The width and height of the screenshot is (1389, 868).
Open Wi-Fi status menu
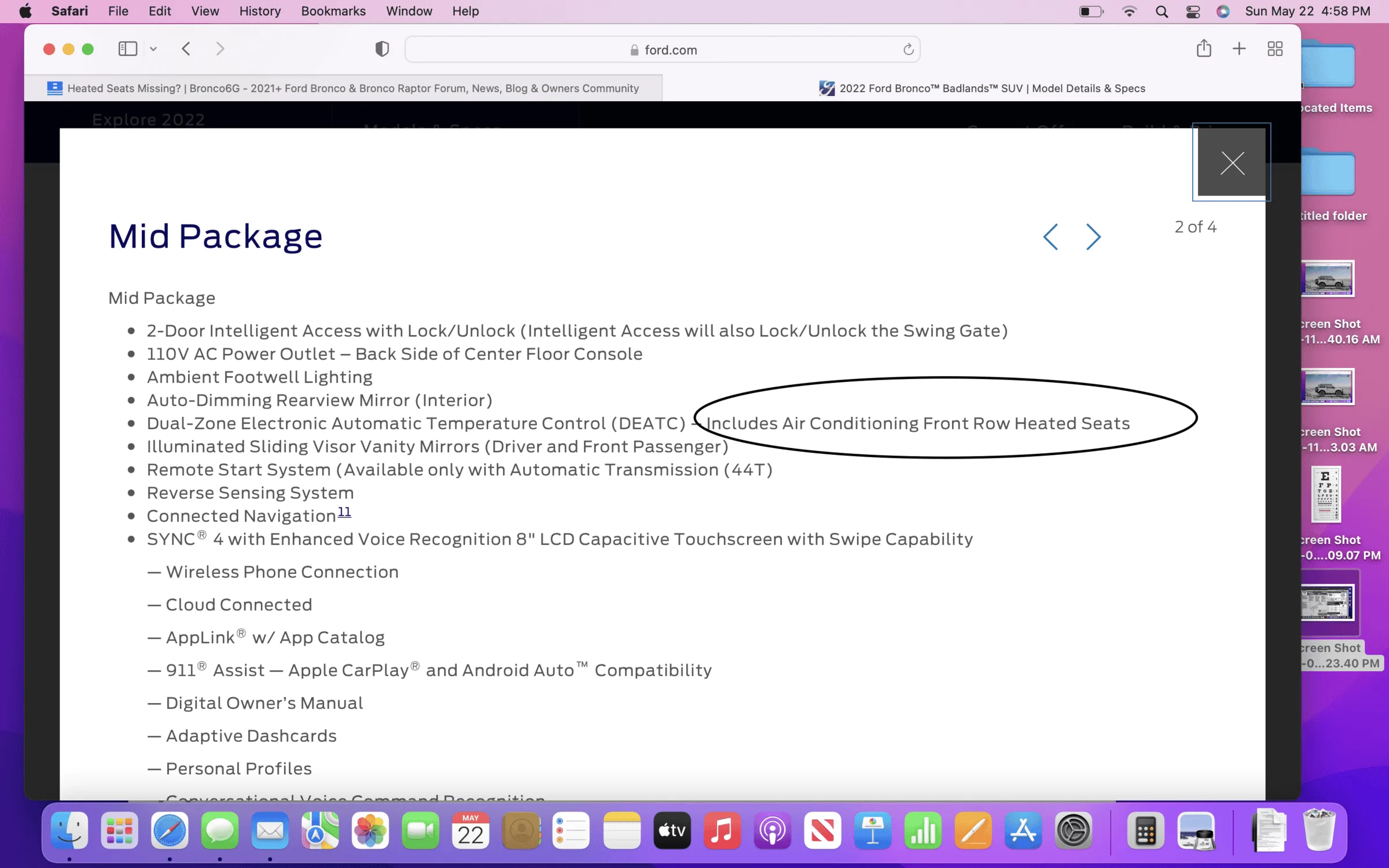(1129, 12)
